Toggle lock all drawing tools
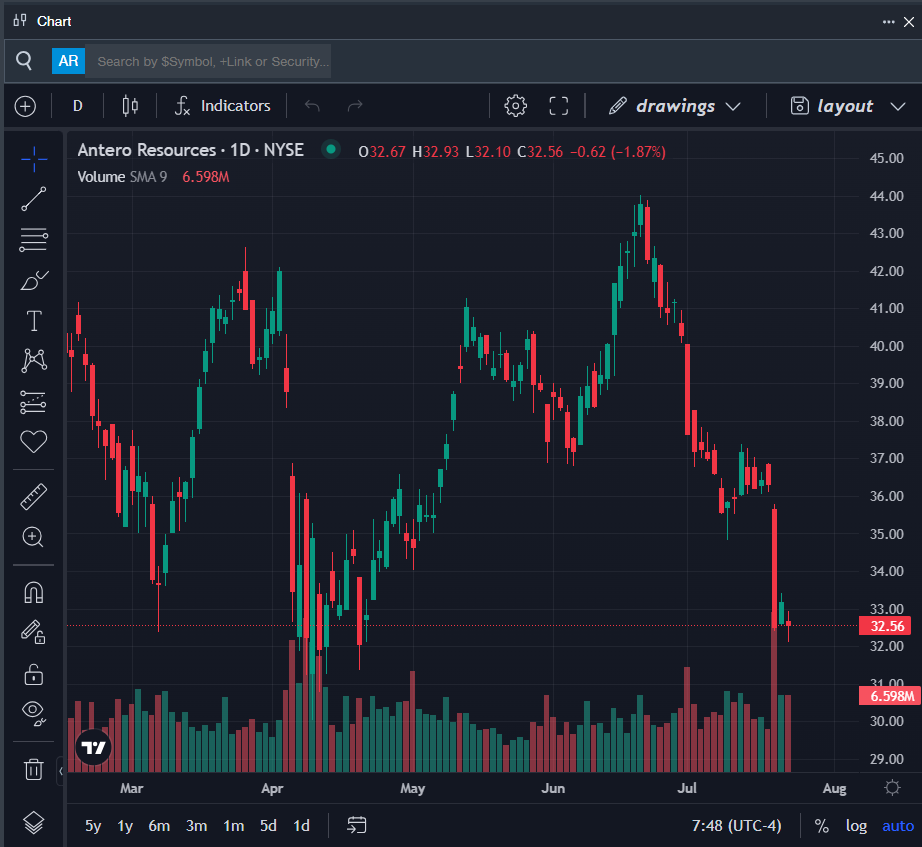The width and height of the screenshot is (922, 847). [34, 674]
